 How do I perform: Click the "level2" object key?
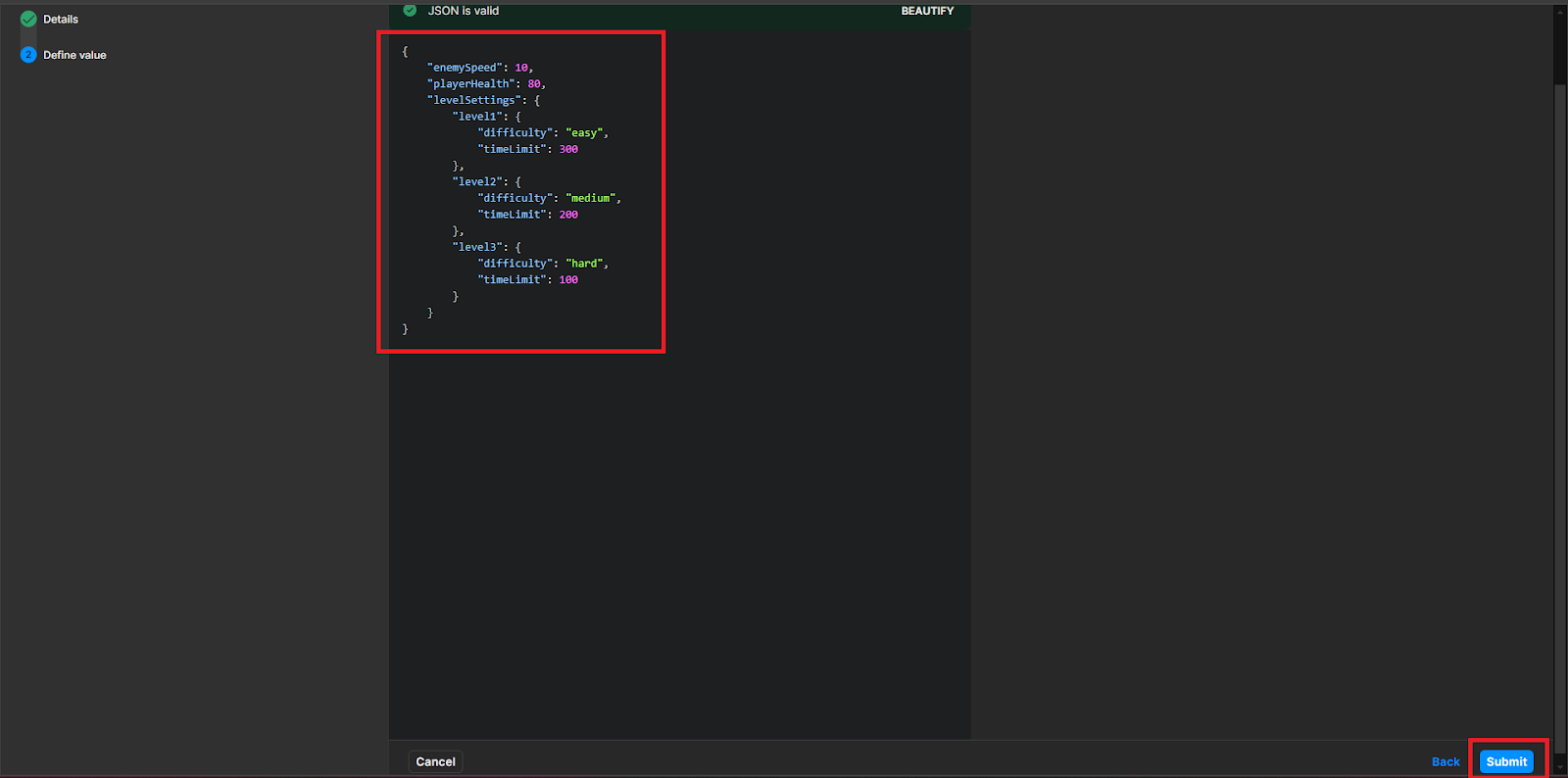pos(477,181)
